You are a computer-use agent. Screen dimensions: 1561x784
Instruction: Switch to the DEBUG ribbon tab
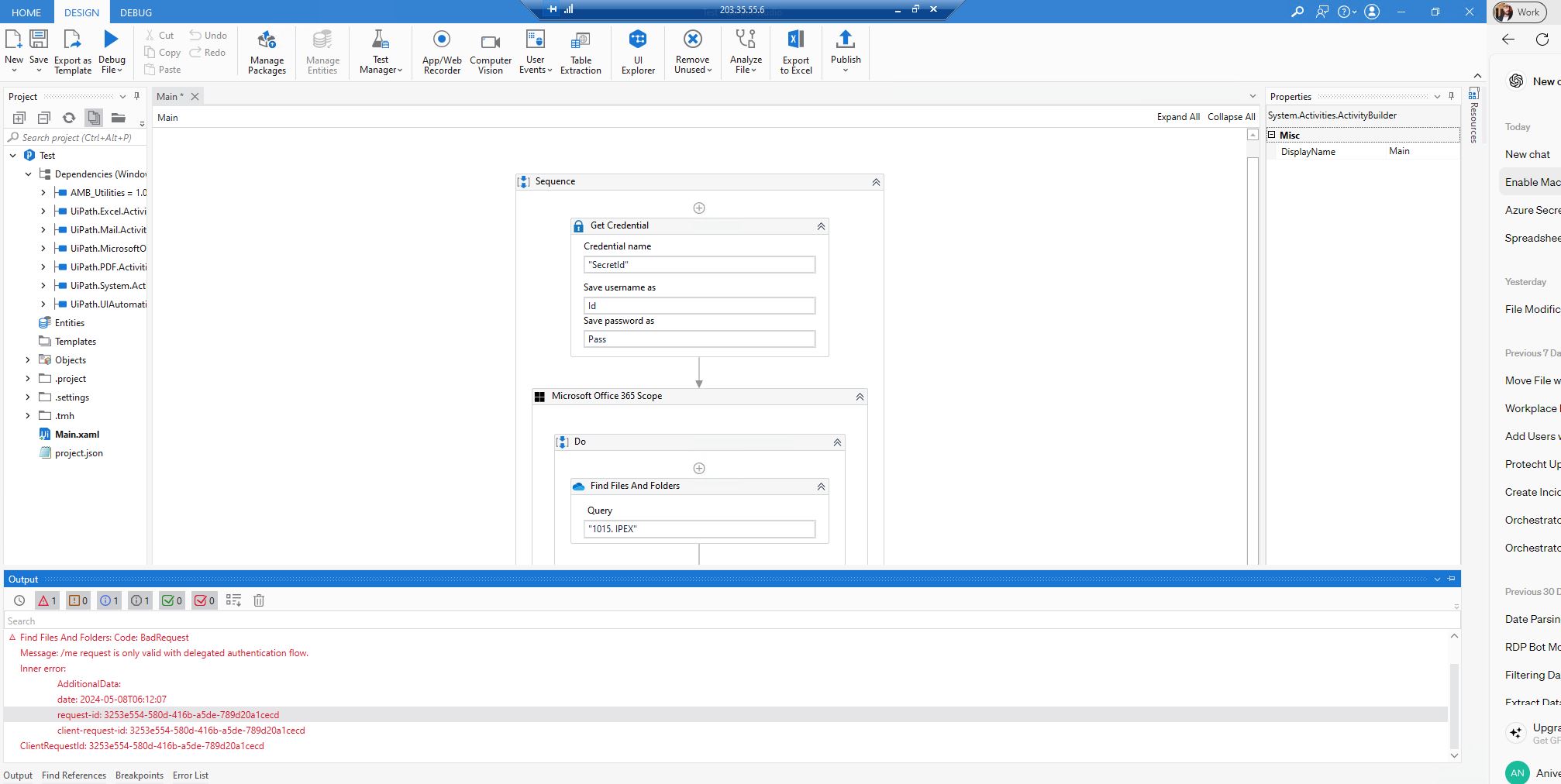click(136, 12)
